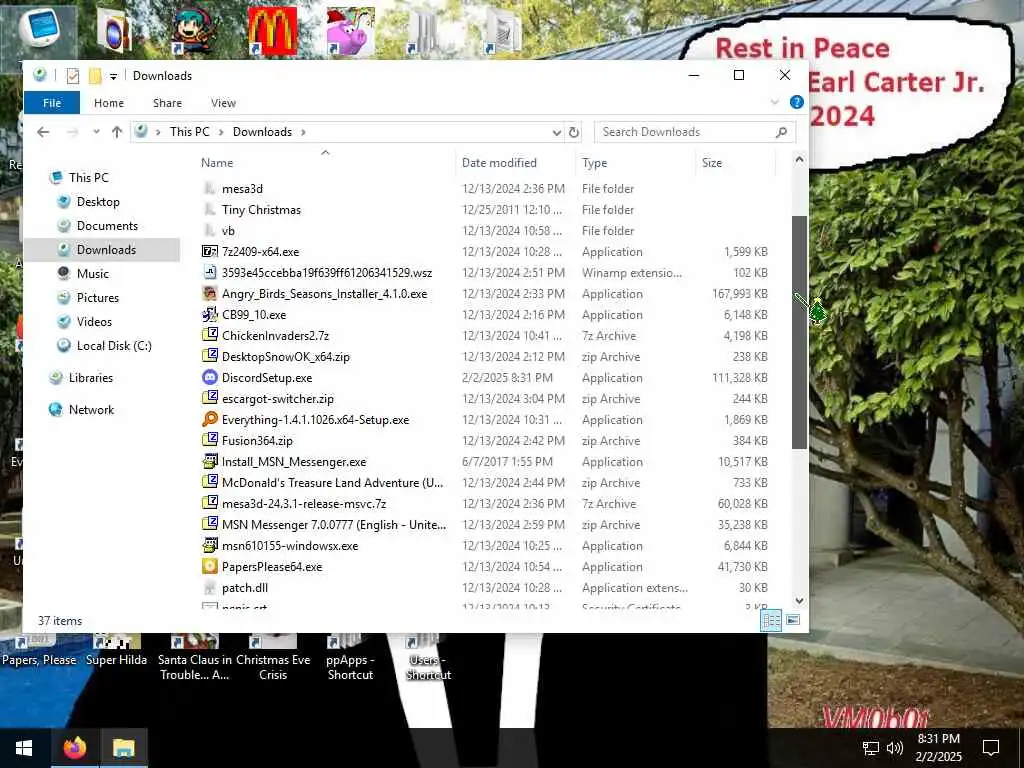
Task: Select the Winamp .wsz file icon
Action: tap(210, 272)
